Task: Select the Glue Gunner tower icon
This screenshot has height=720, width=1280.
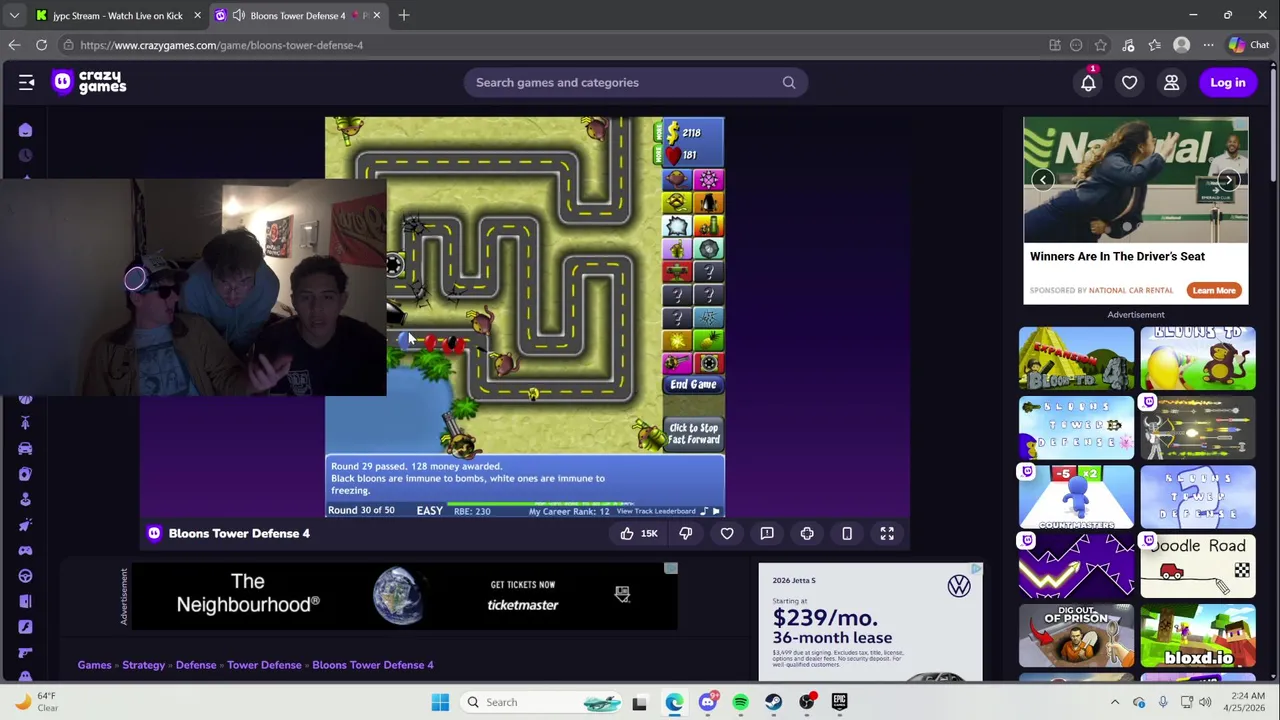Action: 709,226
